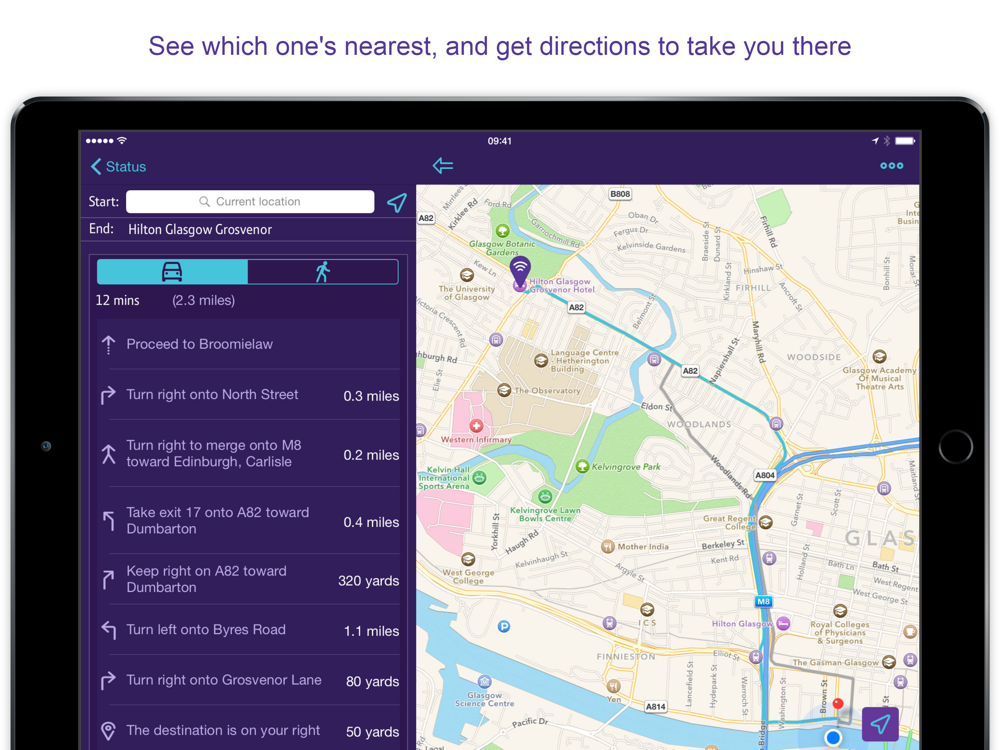
Task: Tap the I C S marker icon
Action: point(647,609)
